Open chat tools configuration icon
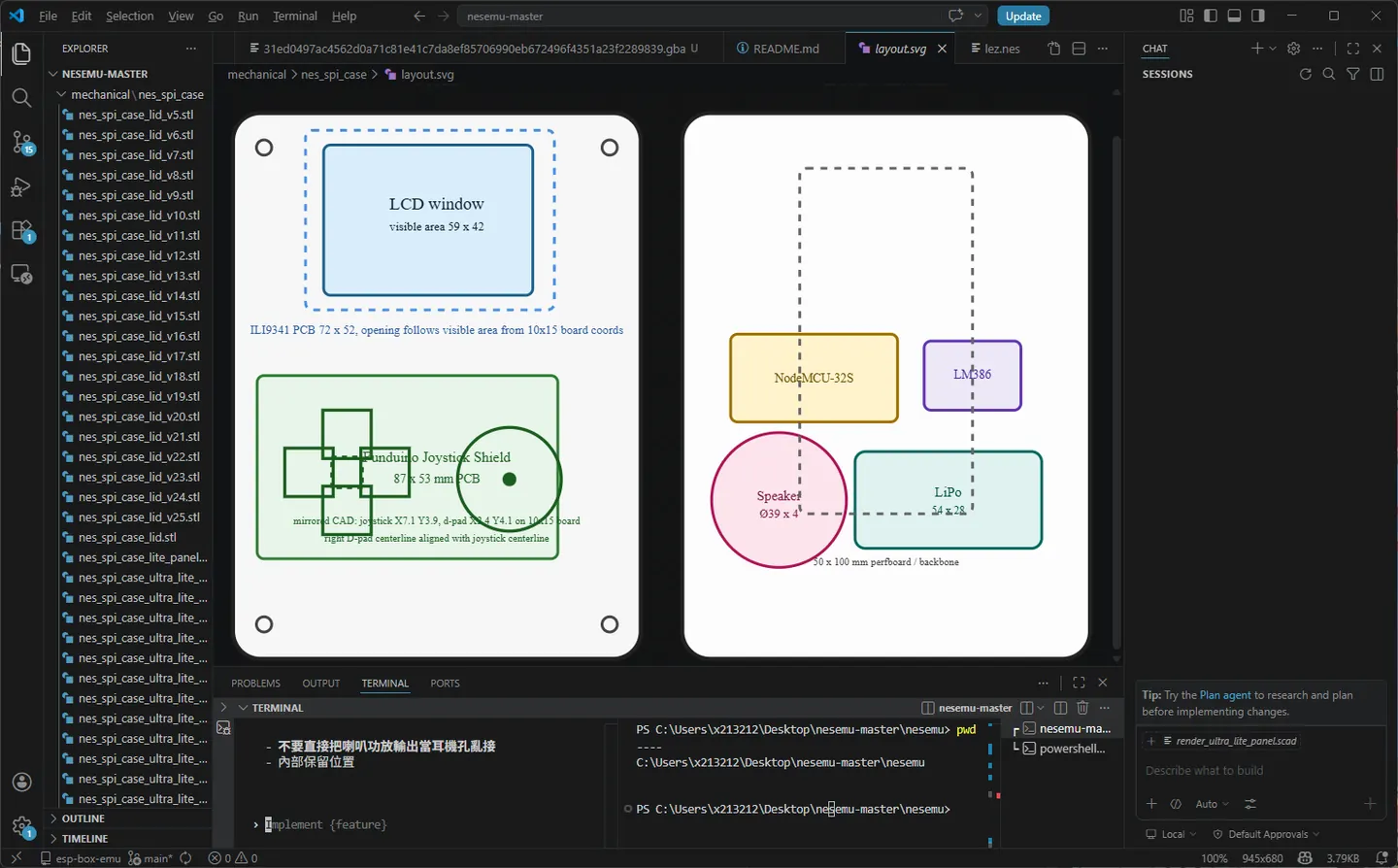Viewport: 1398px width, 868px height. (x=1250, y=804)
